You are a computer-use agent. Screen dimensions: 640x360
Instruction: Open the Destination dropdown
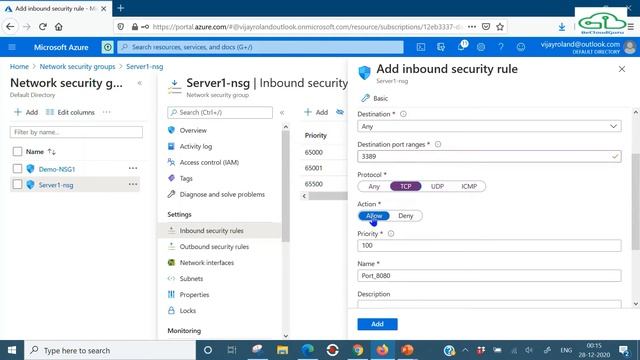coord(489,126)
